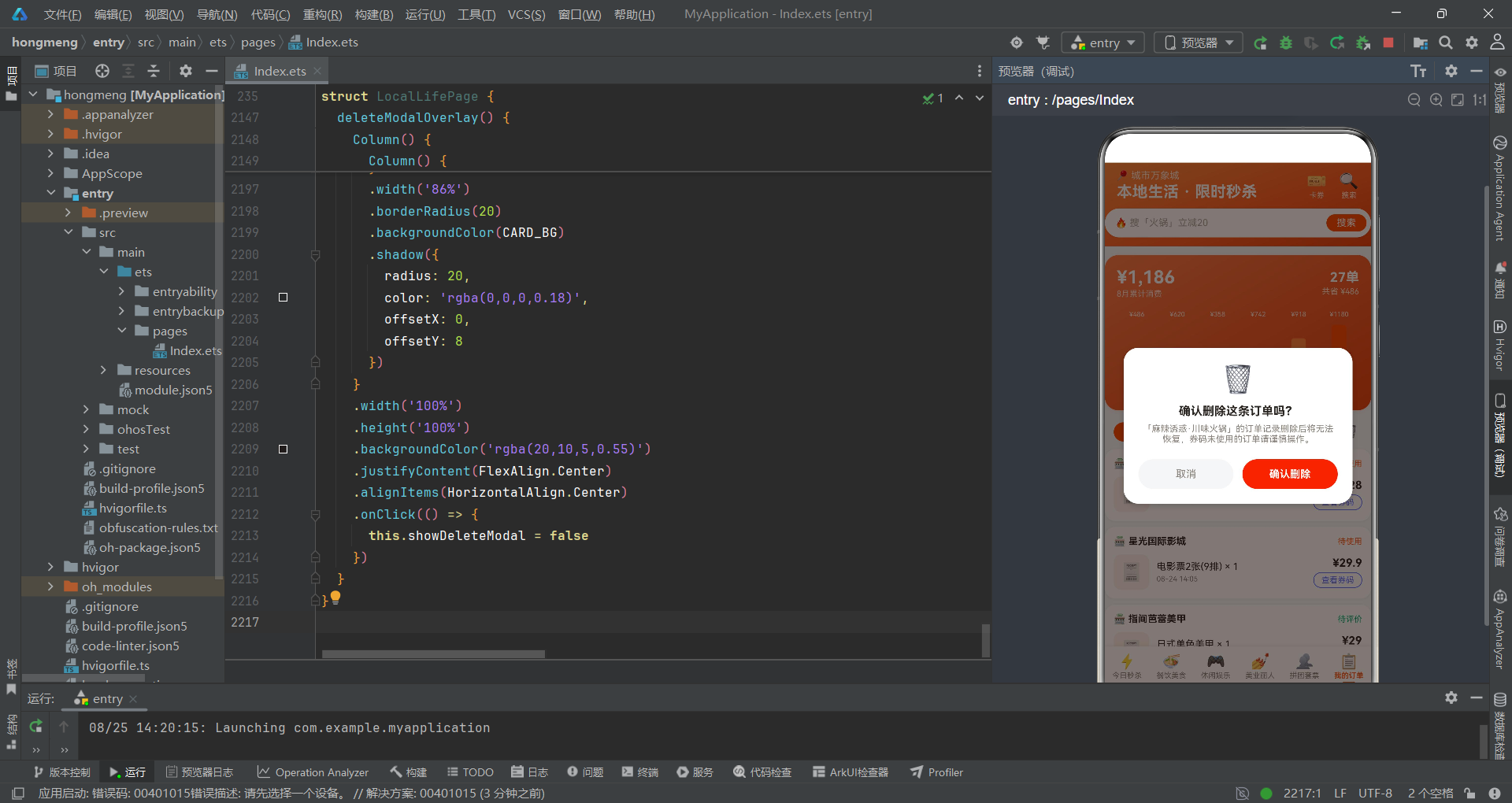Click the user account profile icon
Screen dimensions: 1512x803
point(1497,43)
